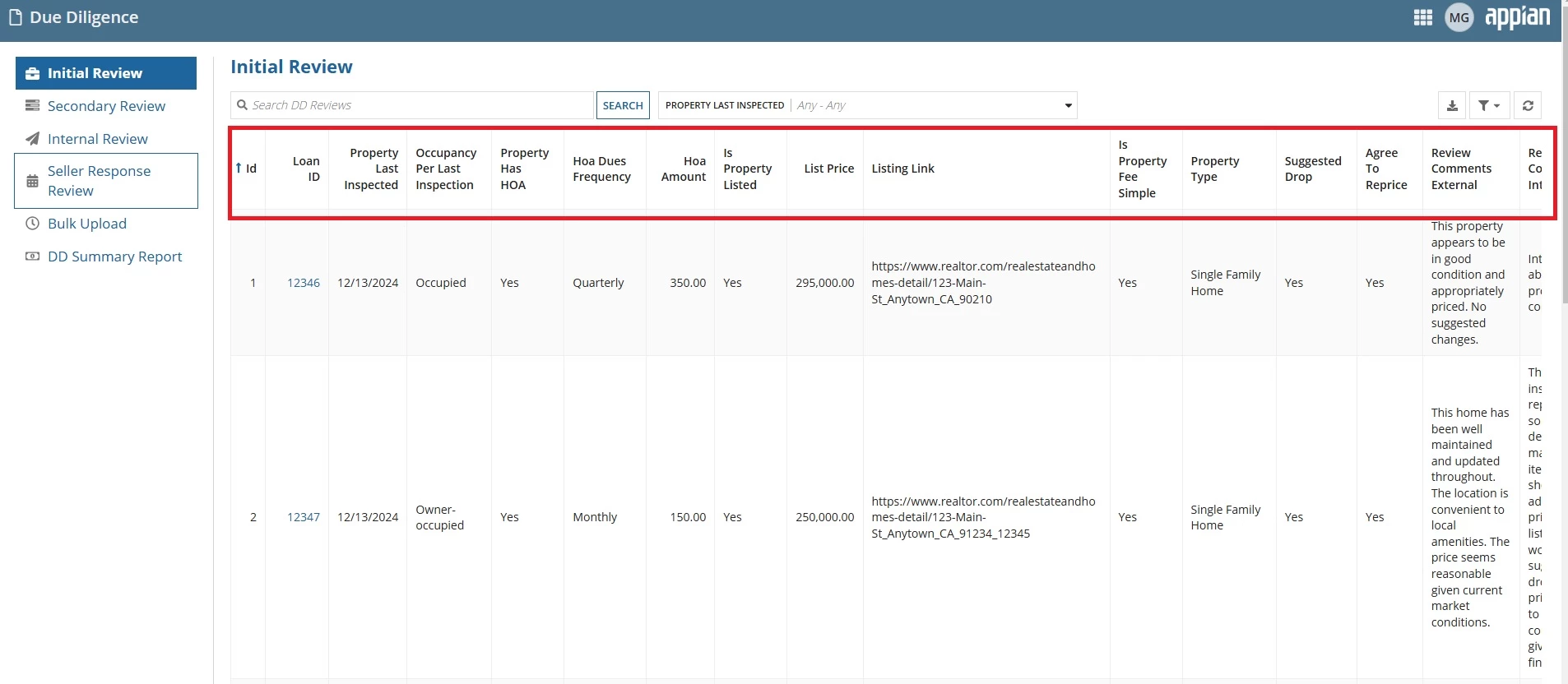Click the Internal Review paper plane icon
This screenshot has height=684, width=1568.
click(32, 139)
